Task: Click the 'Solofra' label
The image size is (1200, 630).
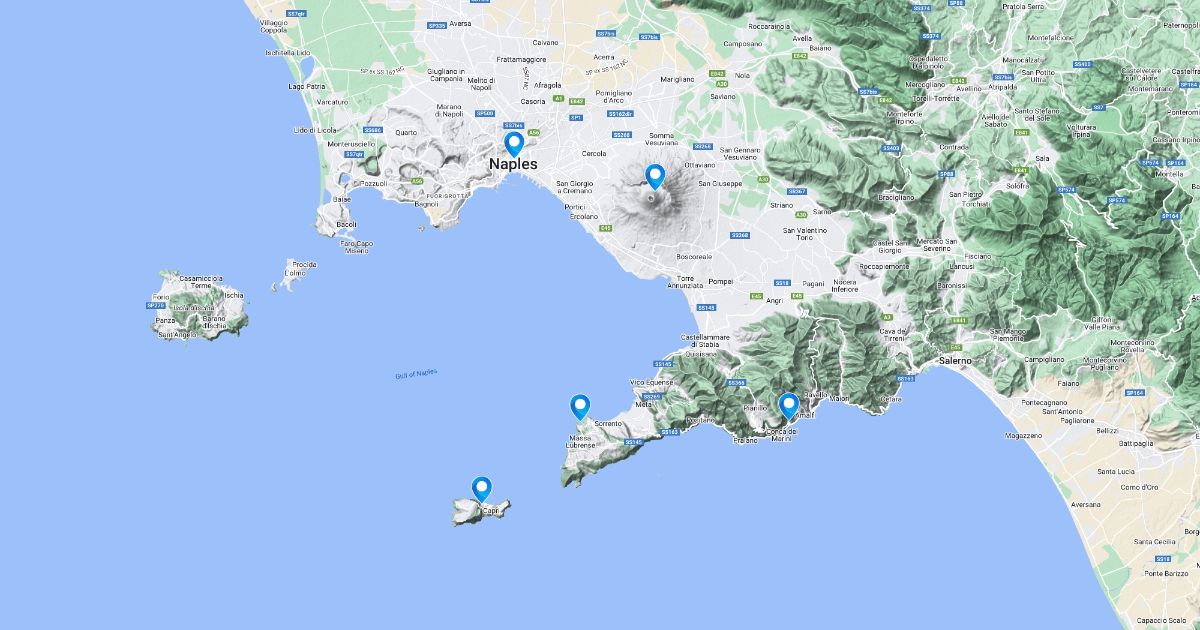Action: coord(1017,185)
